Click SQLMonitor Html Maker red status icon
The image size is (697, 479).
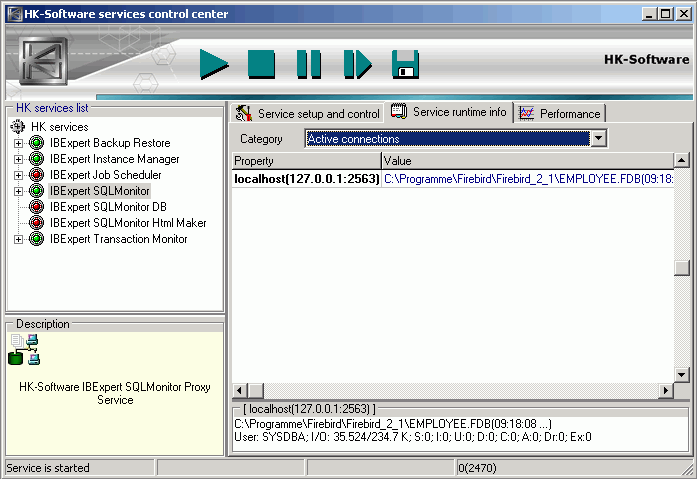click(x=36, y=223)
